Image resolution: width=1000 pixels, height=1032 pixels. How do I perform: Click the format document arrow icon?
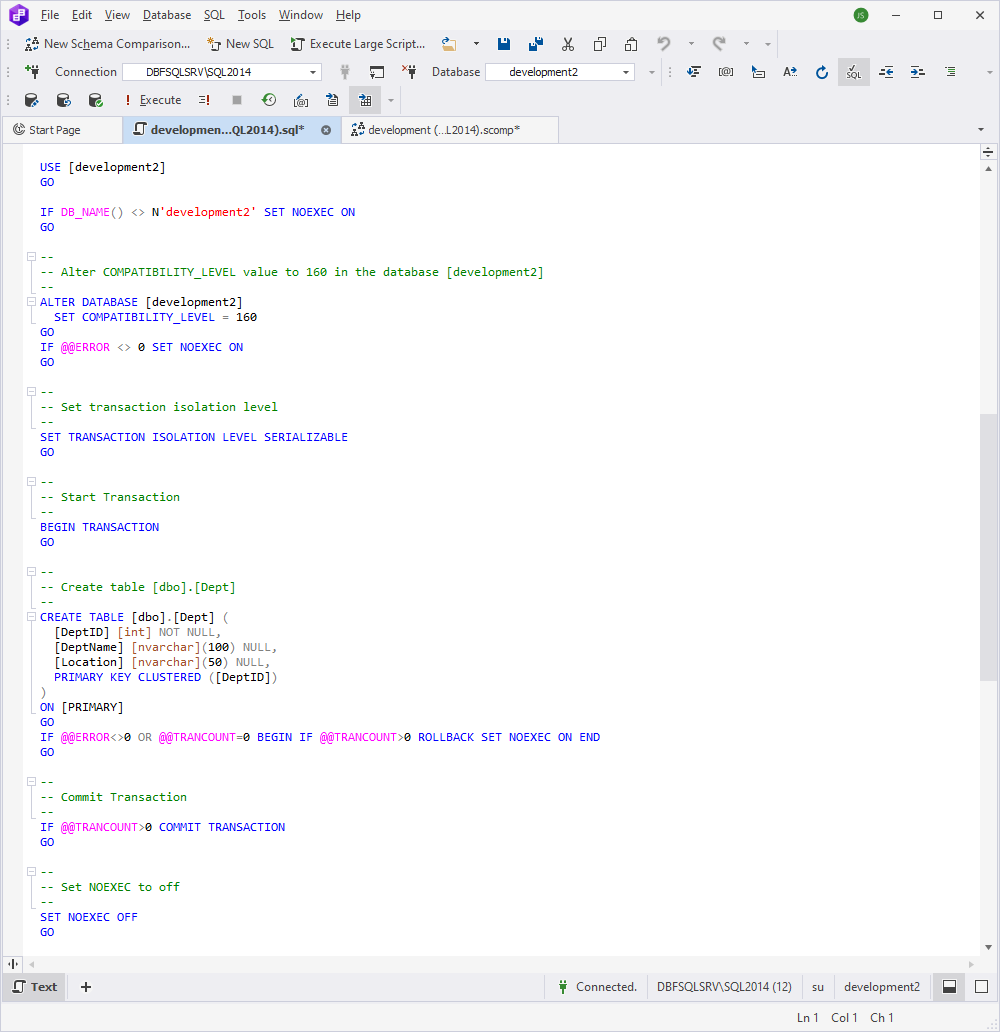694,72
